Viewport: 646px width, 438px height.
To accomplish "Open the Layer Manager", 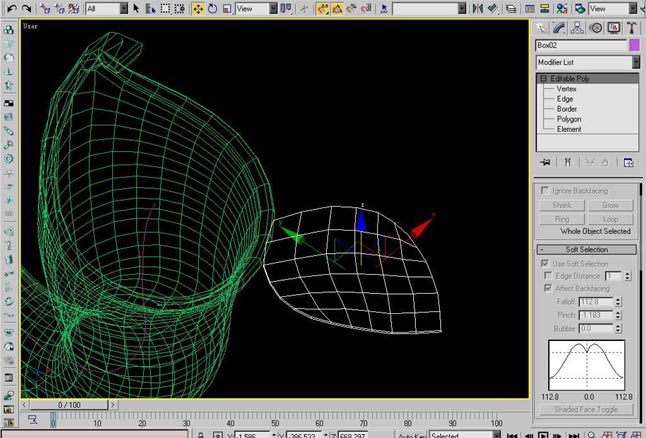I will click(x=511, y=8).
